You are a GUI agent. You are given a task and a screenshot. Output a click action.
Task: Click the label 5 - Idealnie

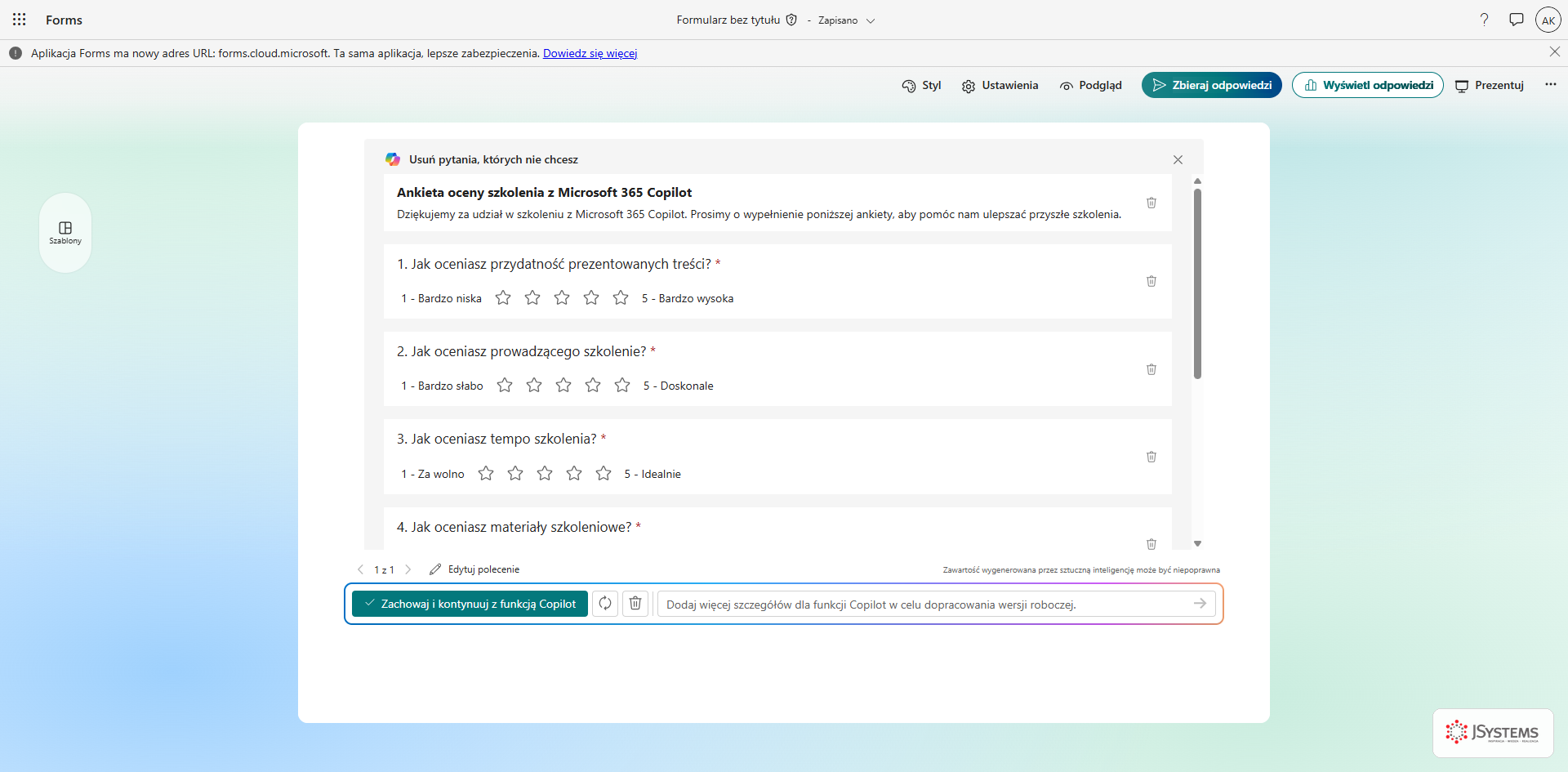(653, 474)
